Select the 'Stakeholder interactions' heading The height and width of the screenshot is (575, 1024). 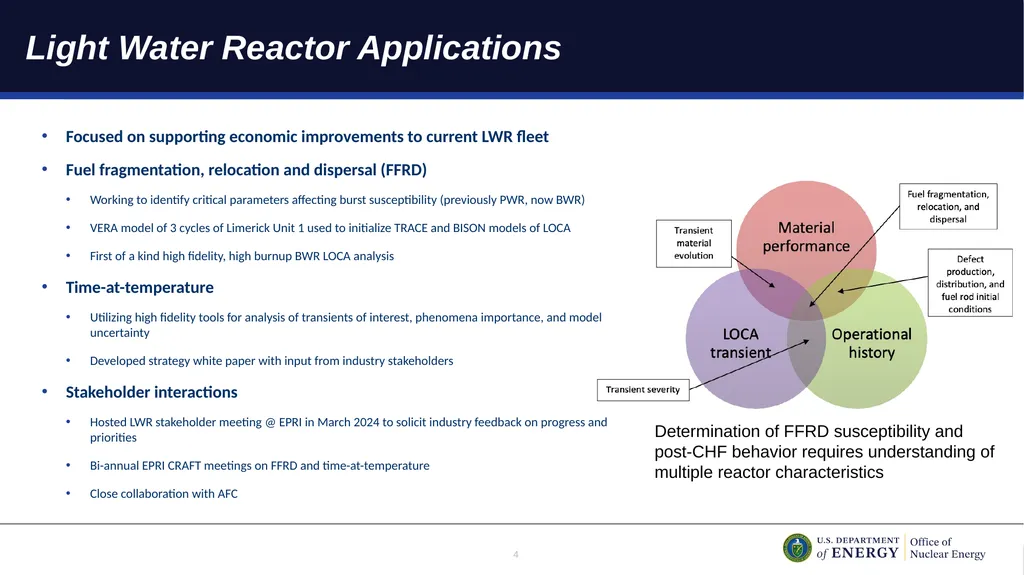click(152, 392)
